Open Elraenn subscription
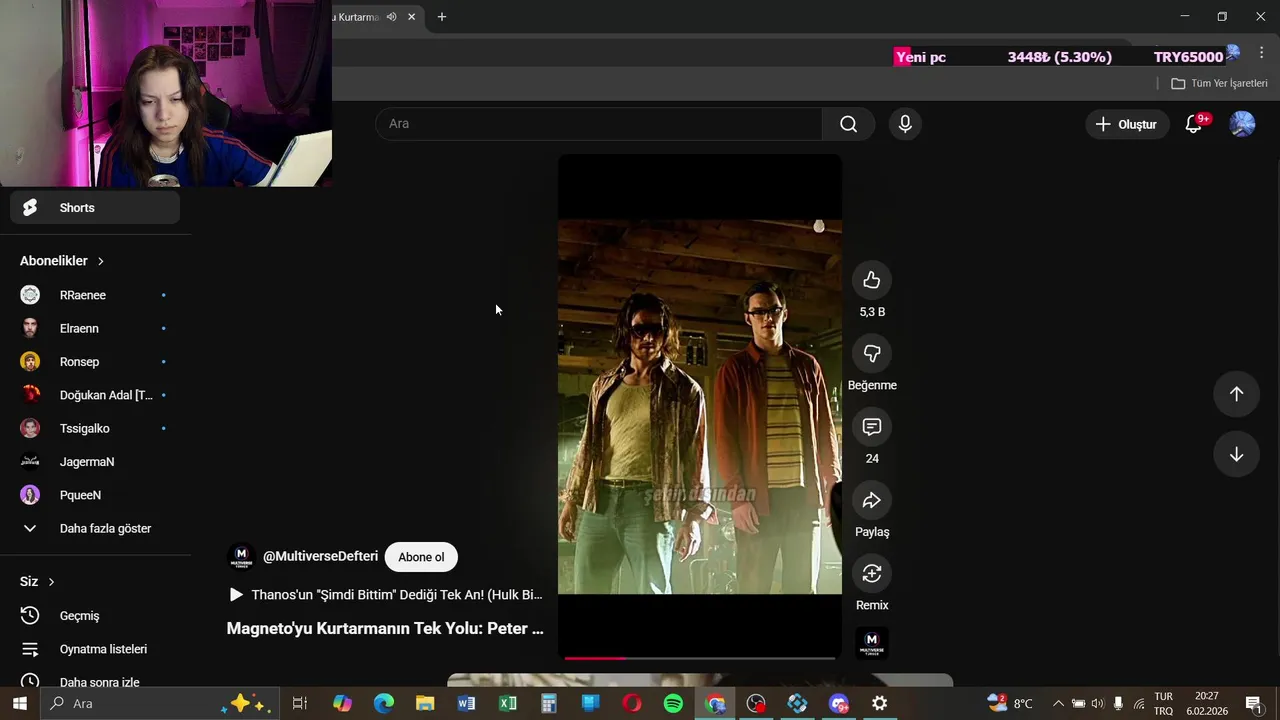The image size is (1280, 720). (x=95, y=328)
